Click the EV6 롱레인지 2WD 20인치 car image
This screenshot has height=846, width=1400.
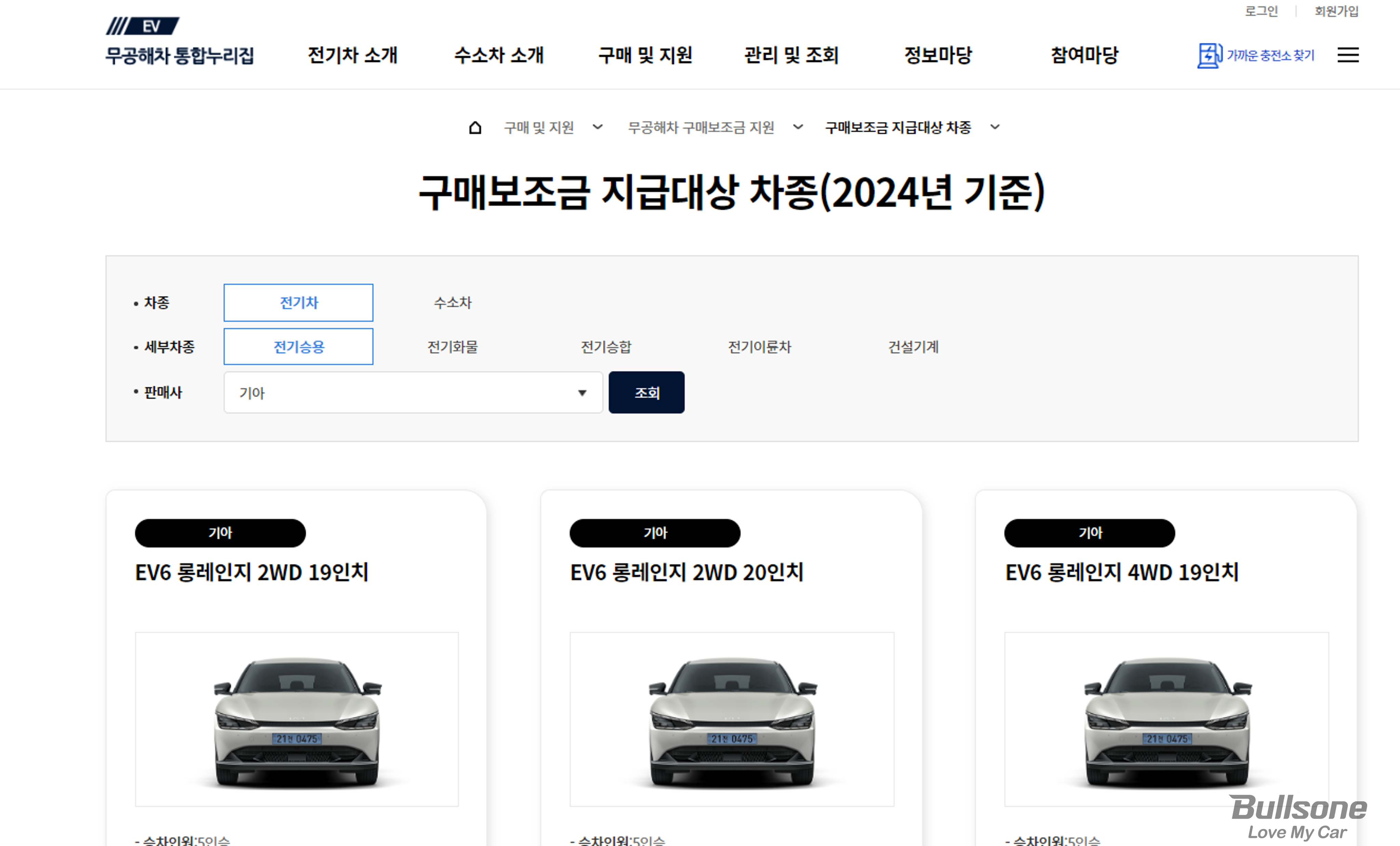coord(731,719)
